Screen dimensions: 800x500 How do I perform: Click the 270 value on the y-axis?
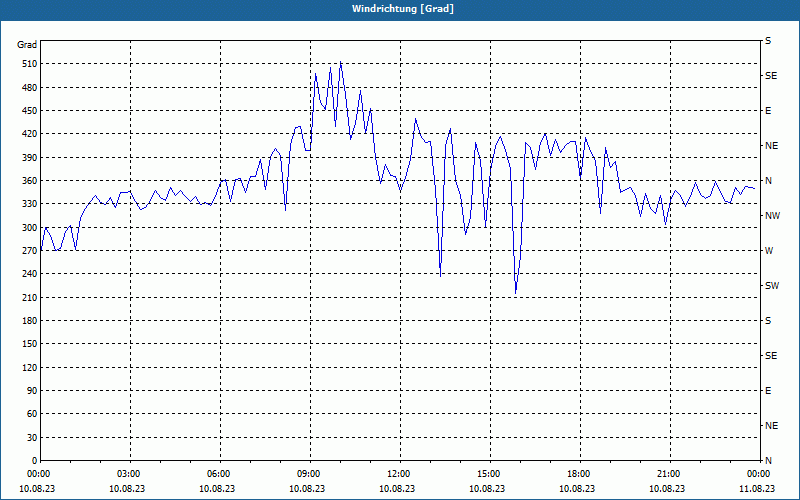29,251
